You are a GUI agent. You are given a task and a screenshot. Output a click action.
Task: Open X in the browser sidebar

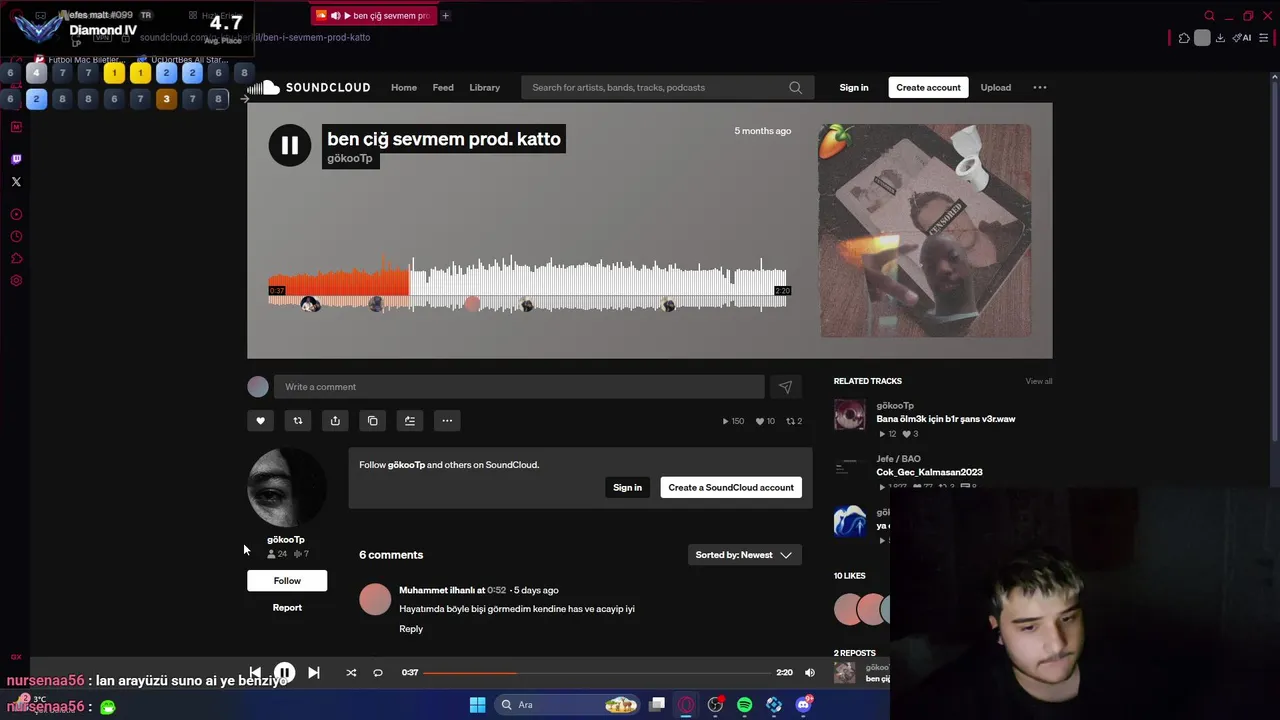[x=16, y=182]
